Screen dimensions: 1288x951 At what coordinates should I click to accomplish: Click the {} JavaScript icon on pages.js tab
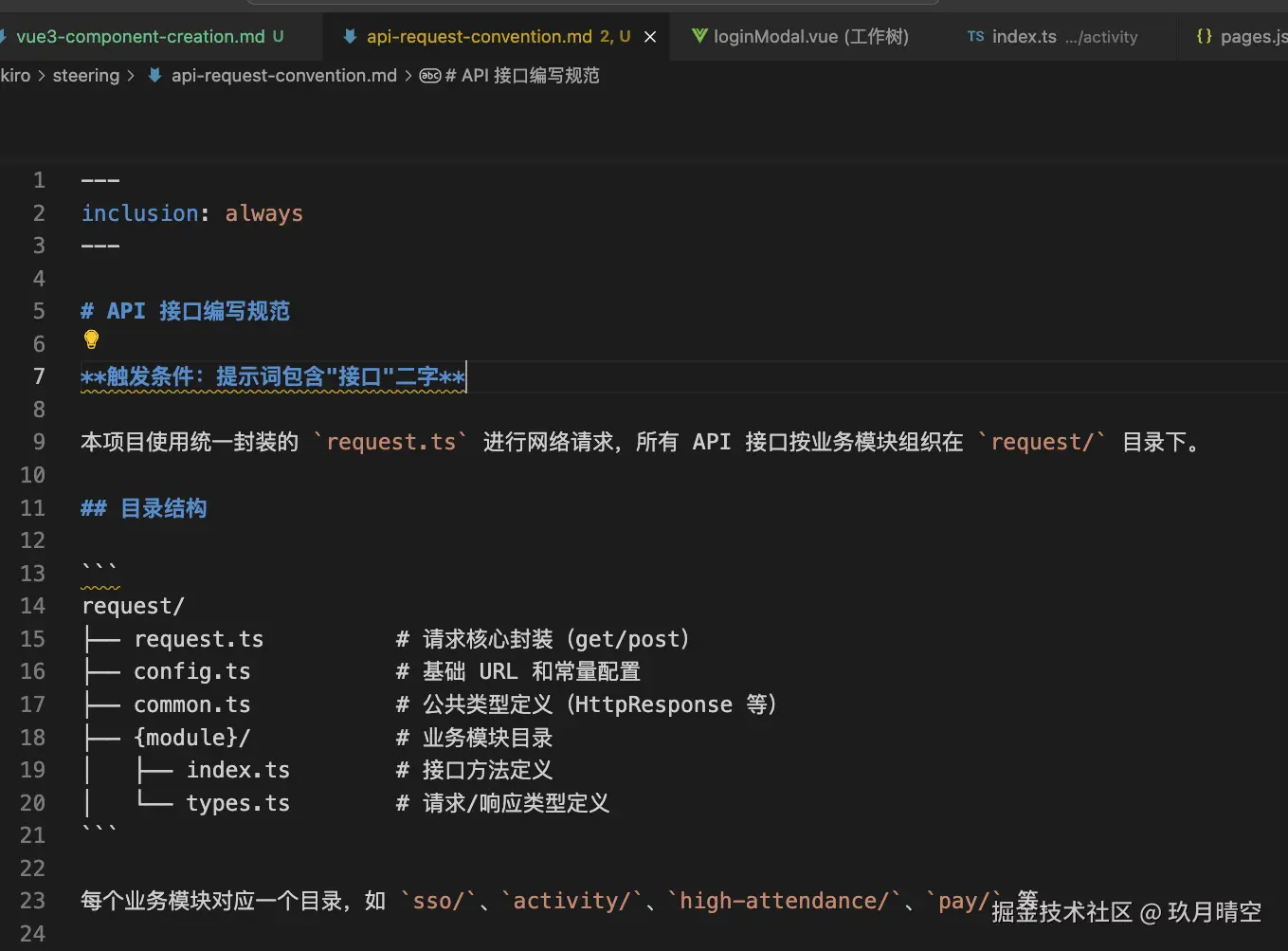tap(1206, 36)
